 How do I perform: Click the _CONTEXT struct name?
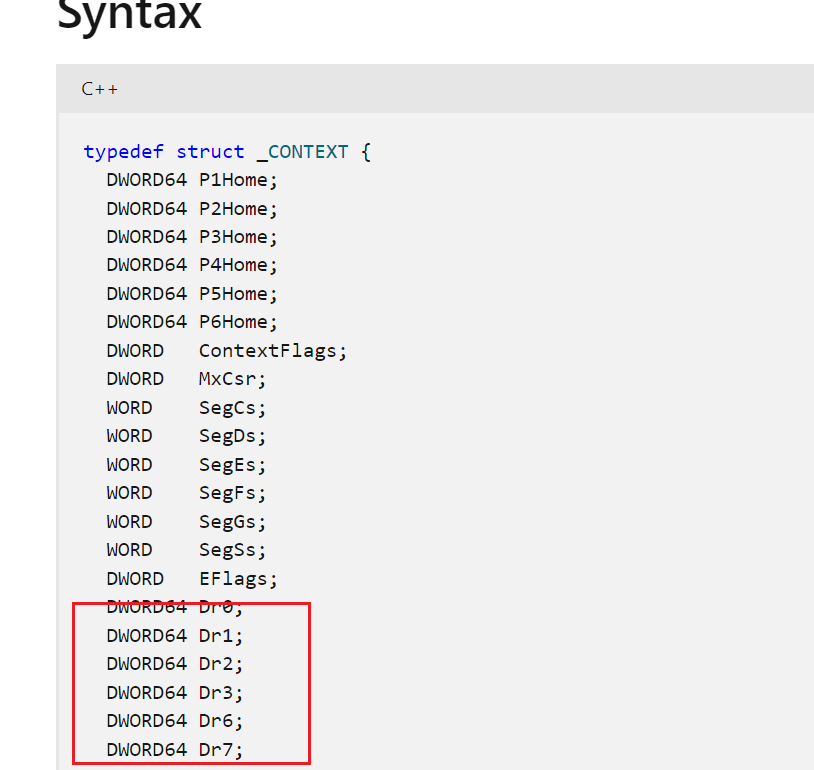pyautogui.click(x=302, y=152)
